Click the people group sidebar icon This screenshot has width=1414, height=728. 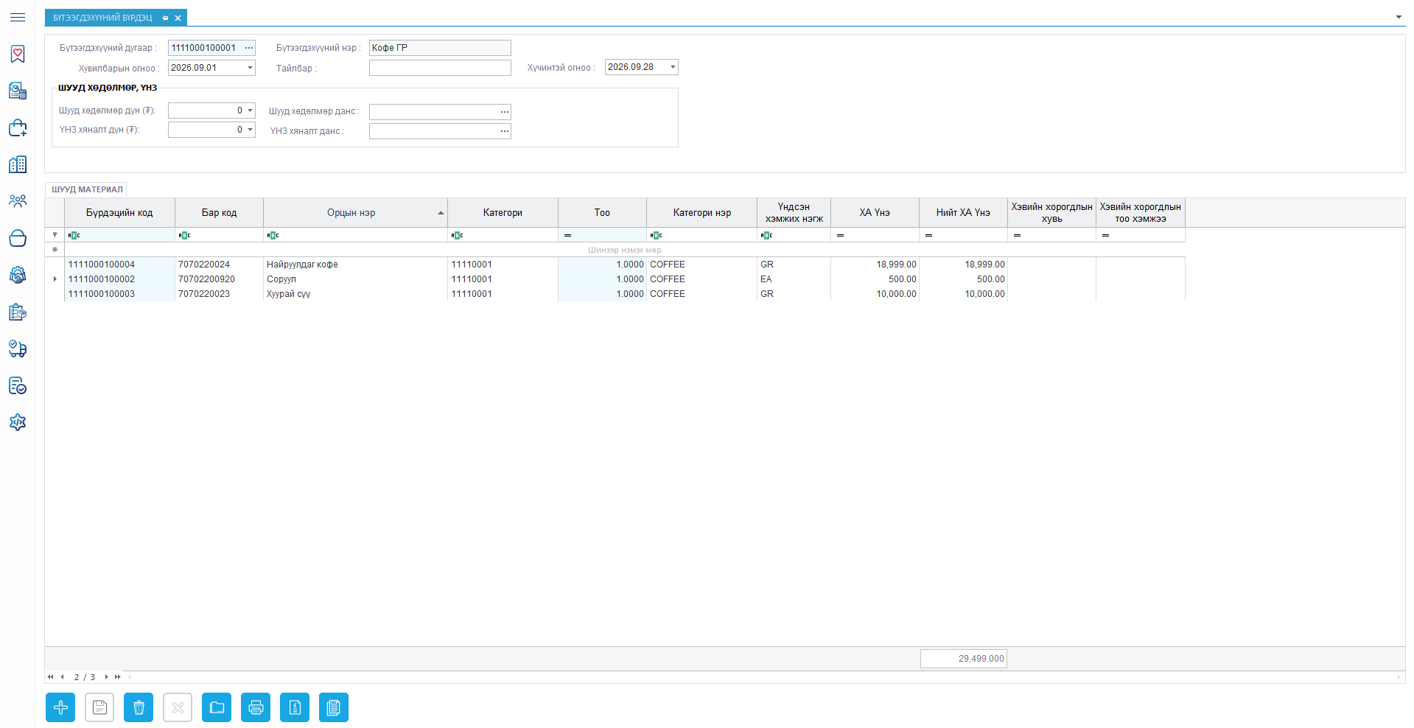(x=17, y=201)
